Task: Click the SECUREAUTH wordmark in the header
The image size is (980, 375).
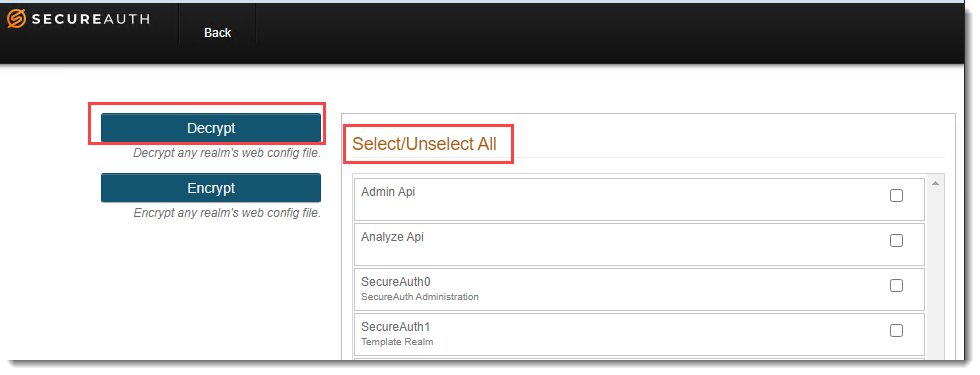Action: pos(91,19)
